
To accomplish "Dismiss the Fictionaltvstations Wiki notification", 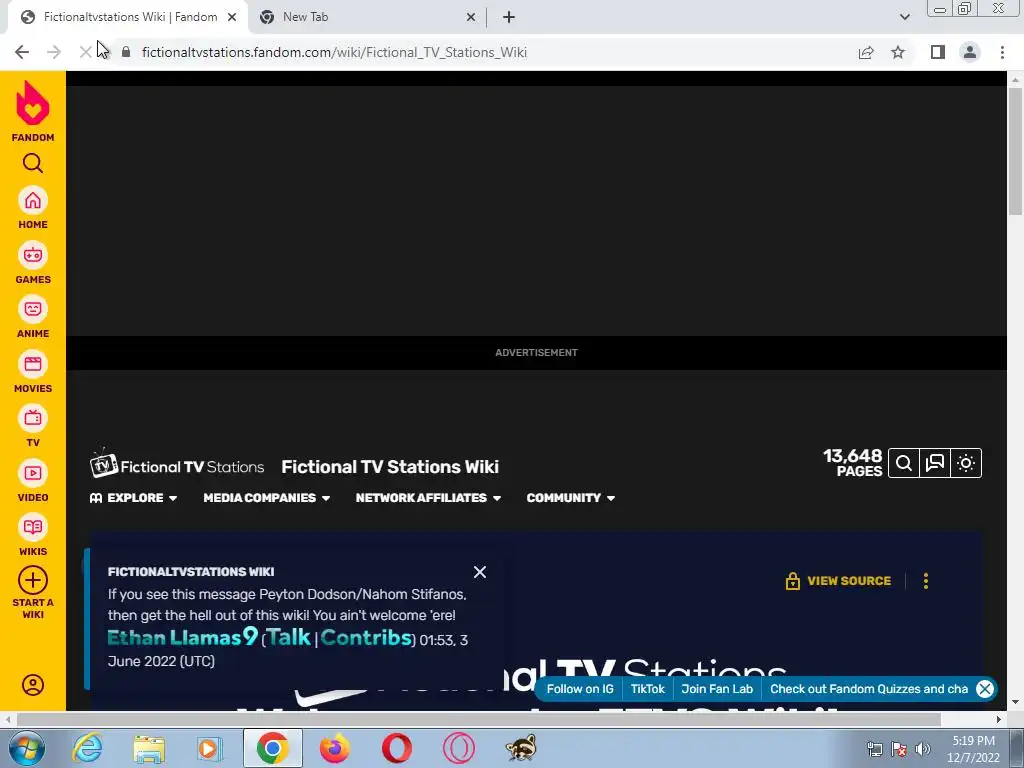I will pyautogui.click(x=480, y=572).
